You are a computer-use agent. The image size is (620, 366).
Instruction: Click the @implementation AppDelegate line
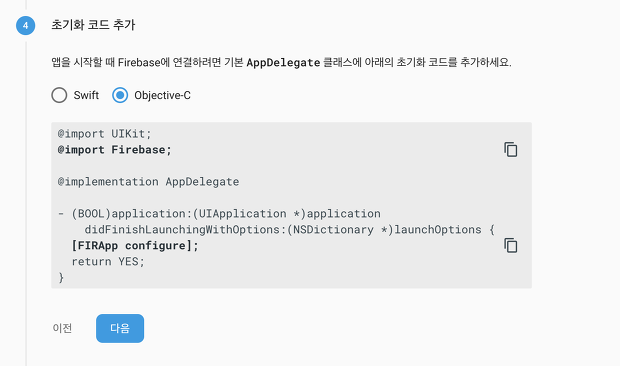tap(148, 182)
